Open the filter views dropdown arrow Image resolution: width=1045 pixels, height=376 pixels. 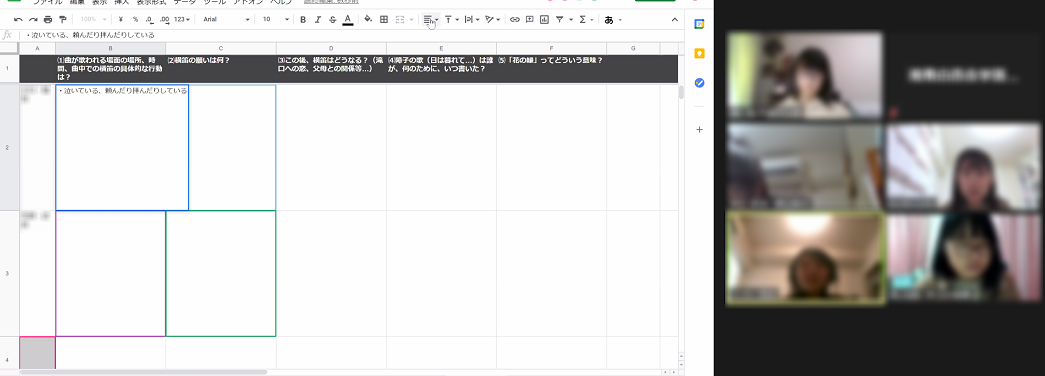tap(571, 20)
